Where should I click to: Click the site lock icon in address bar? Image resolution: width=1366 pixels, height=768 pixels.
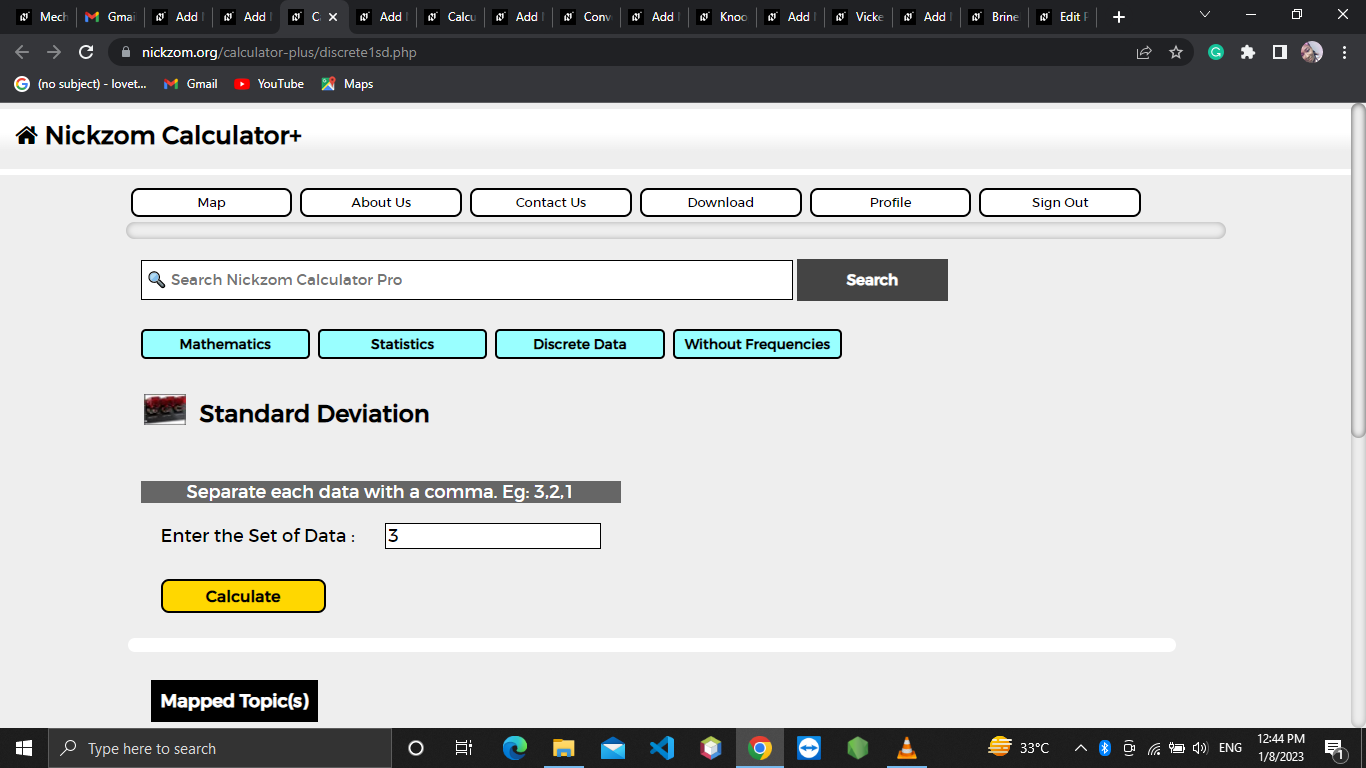coord(125,52)
